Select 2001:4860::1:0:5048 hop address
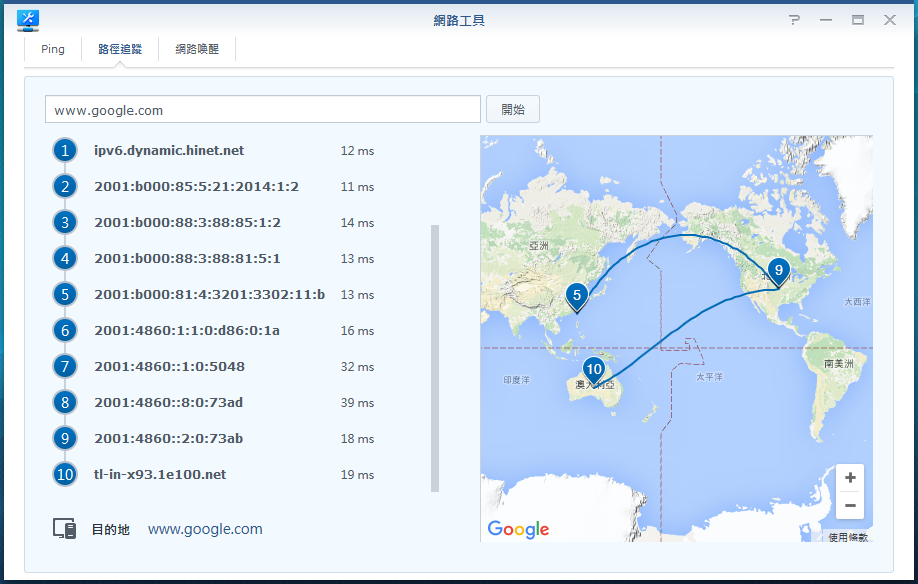The width and height of the screenshot is (918, 584). pyautogui.click(x=169, y=366)
